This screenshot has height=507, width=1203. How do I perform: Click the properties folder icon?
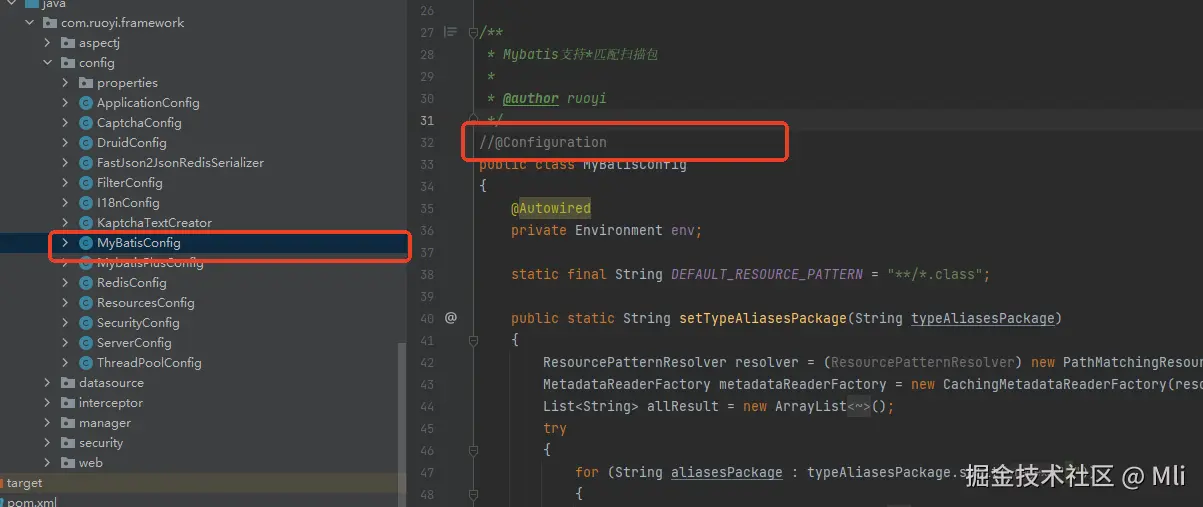point(86,82)
